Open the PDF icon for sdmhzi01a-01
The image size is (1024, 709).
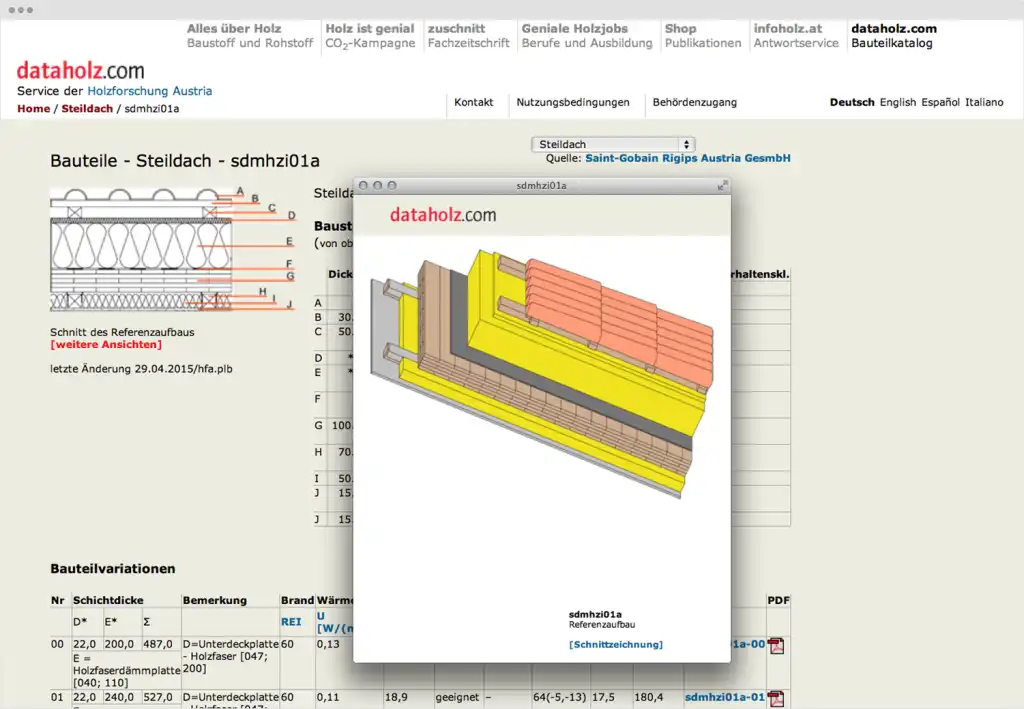point(776,698)
